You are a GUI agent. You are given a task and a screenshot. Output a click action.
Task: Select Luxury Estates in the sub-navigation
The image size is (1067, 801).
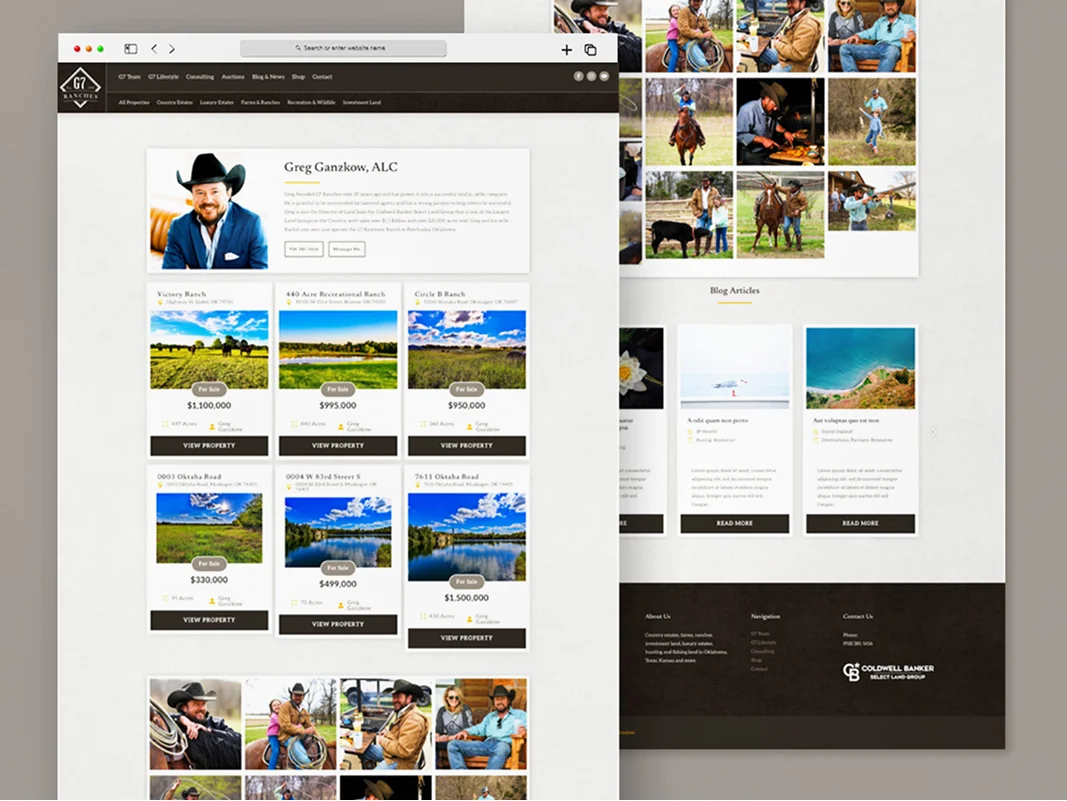coord(217,102)
